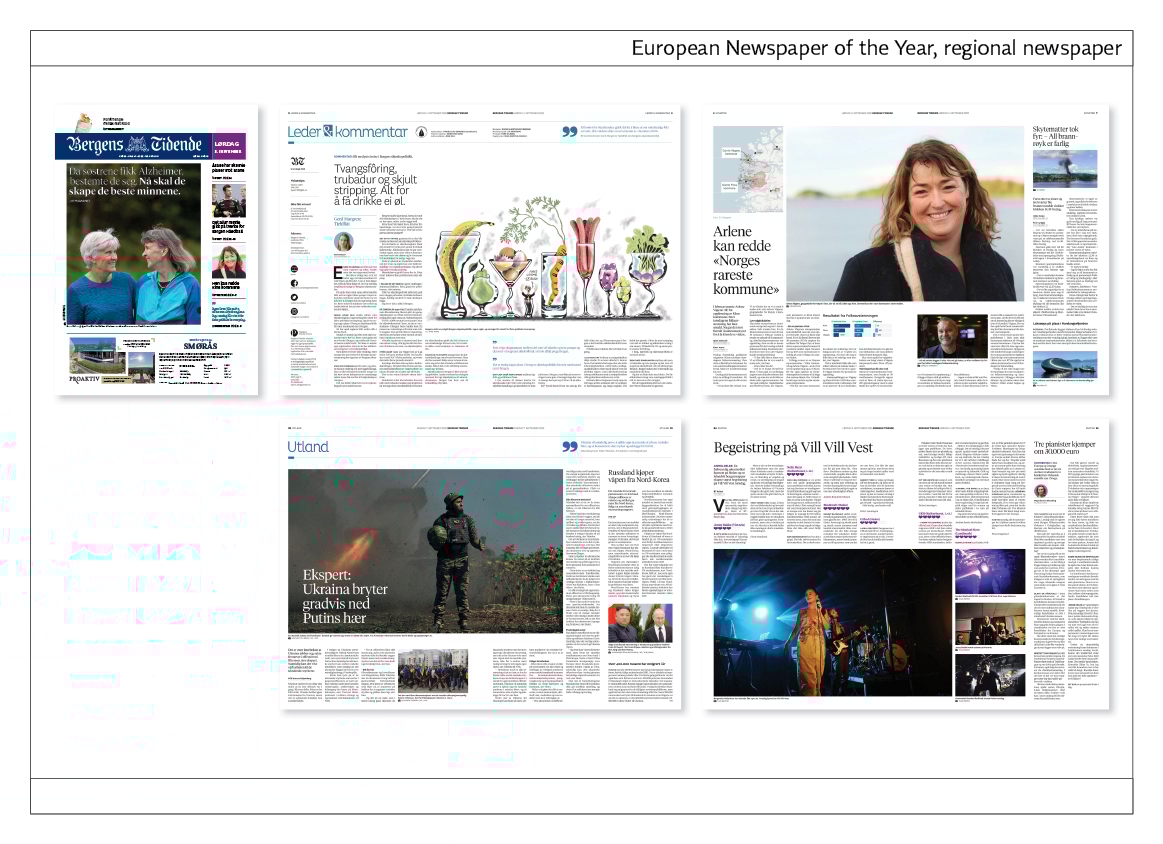Click the ampersand icon in Leder & kommentar
The height and width of the screenshot is (844, 1163).
click(x=328, y=133)
